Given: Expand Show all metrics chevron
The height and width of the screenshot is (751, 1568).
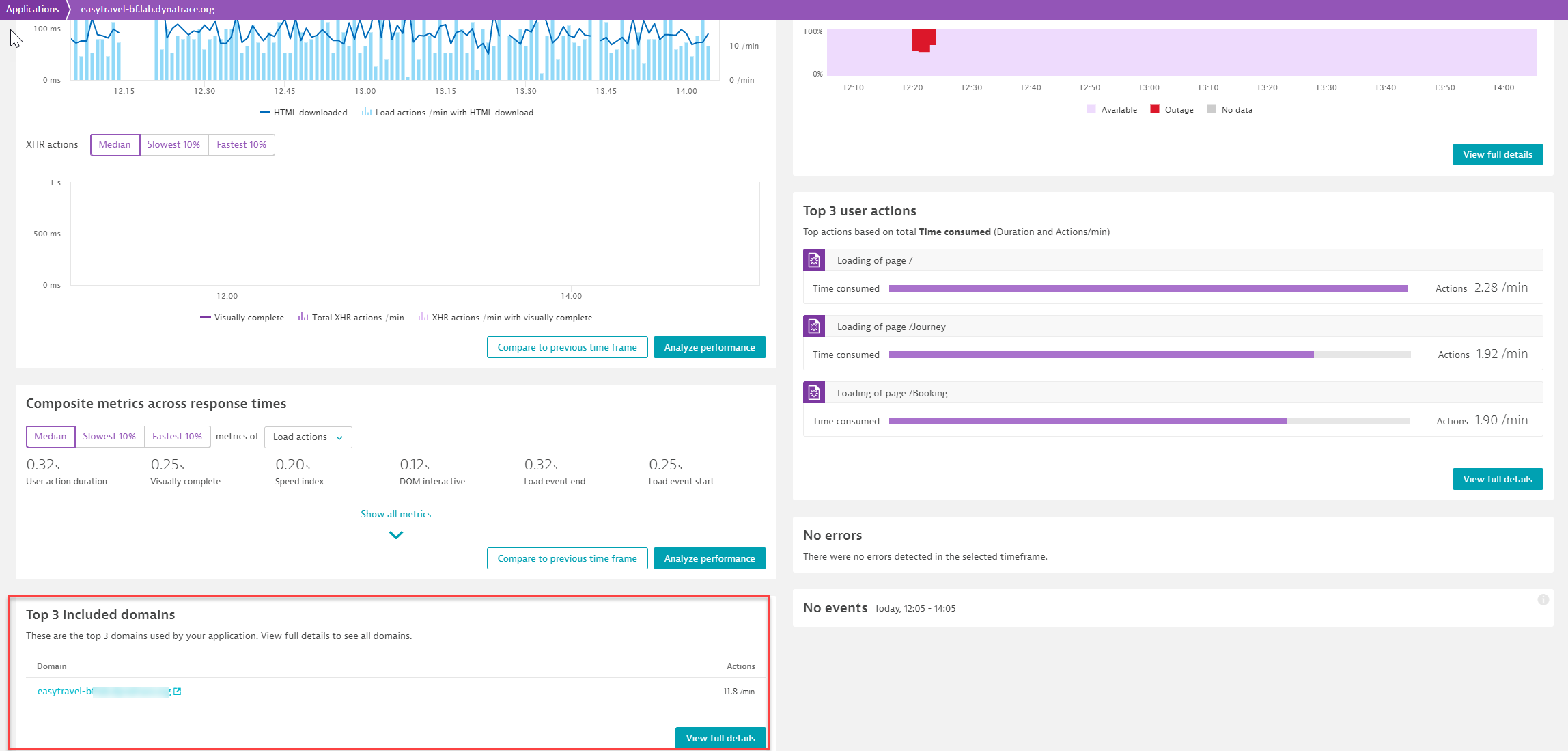Looking at the screenshot, I should point(396,535).
